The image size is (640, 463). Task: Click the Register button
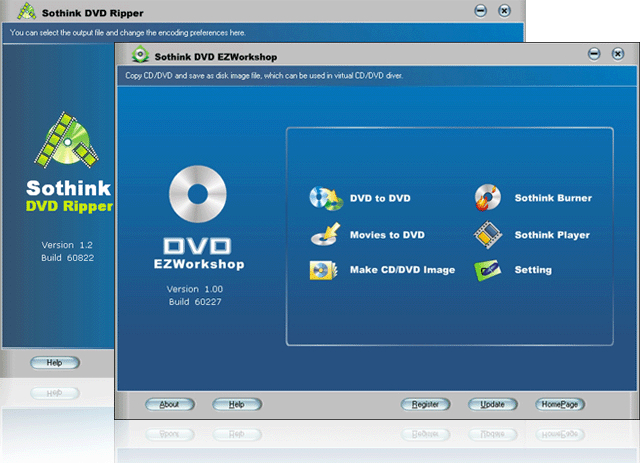(x=425, y=404)
